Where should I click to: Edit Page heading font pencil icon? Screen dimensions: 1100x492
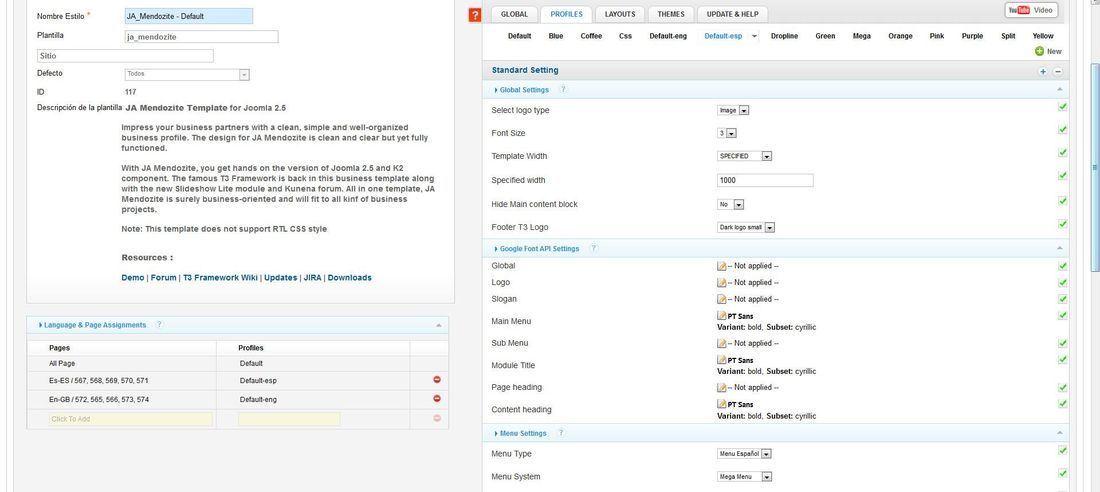[721, 388]
